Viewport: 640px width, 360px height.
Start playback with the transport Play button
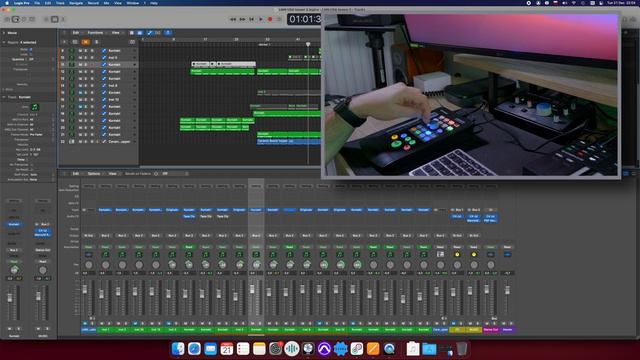click(x=261, y=19)
